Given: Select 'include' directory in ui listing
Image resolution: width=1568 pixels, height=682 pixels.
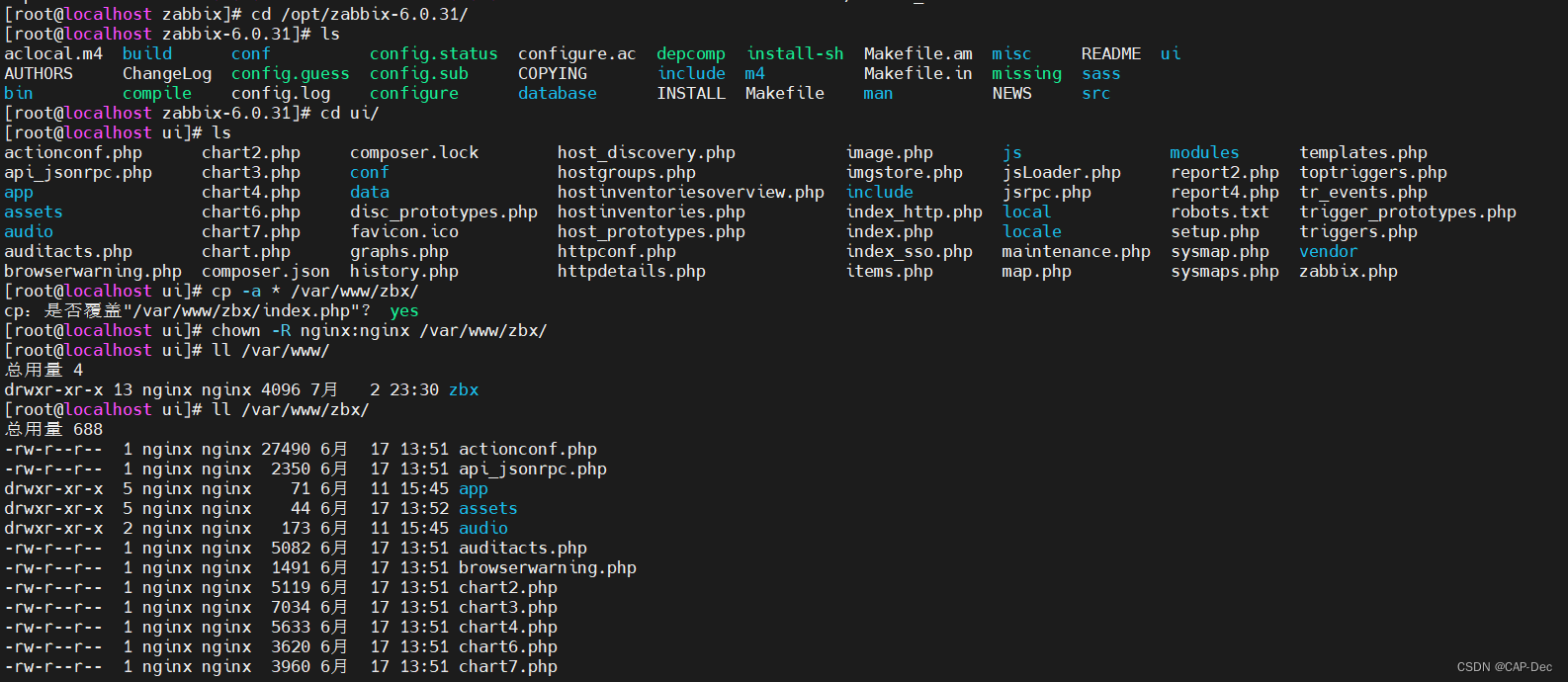Looking at the screenshot, I should 880,192.
